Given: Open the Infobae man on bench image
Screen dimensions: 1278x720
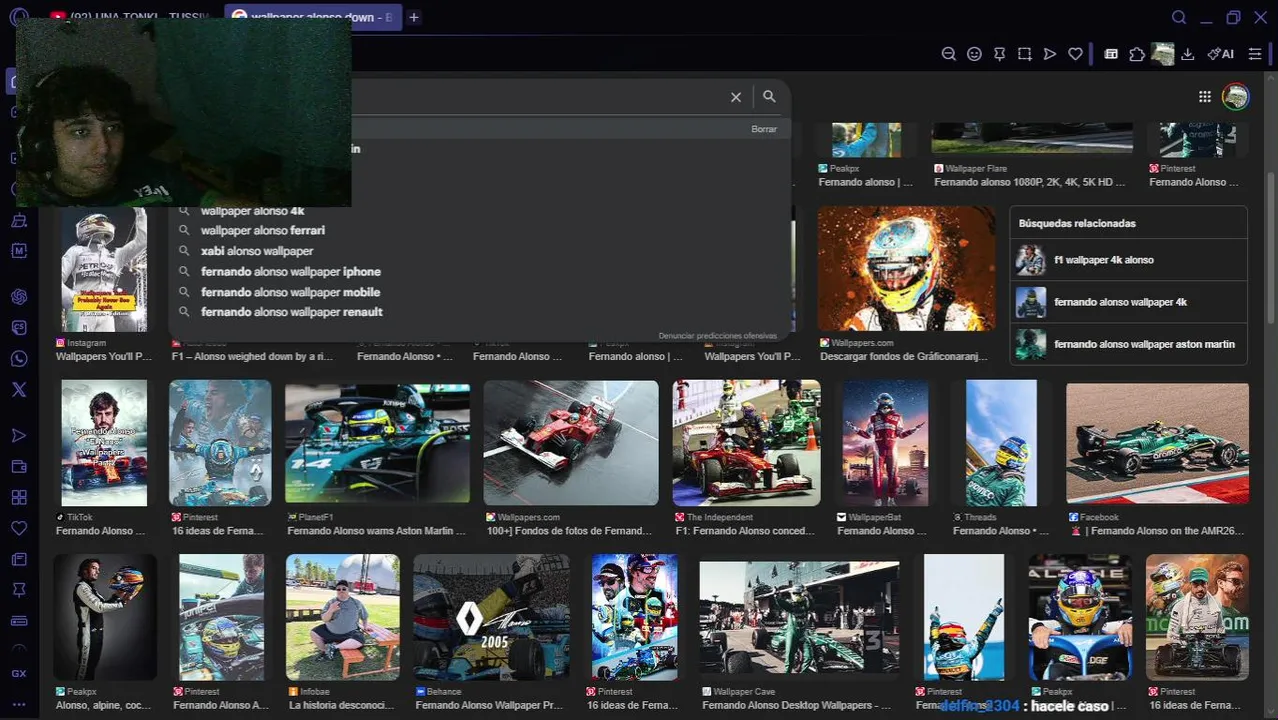Looking at the screenshot, I should [x=342, y=617].
